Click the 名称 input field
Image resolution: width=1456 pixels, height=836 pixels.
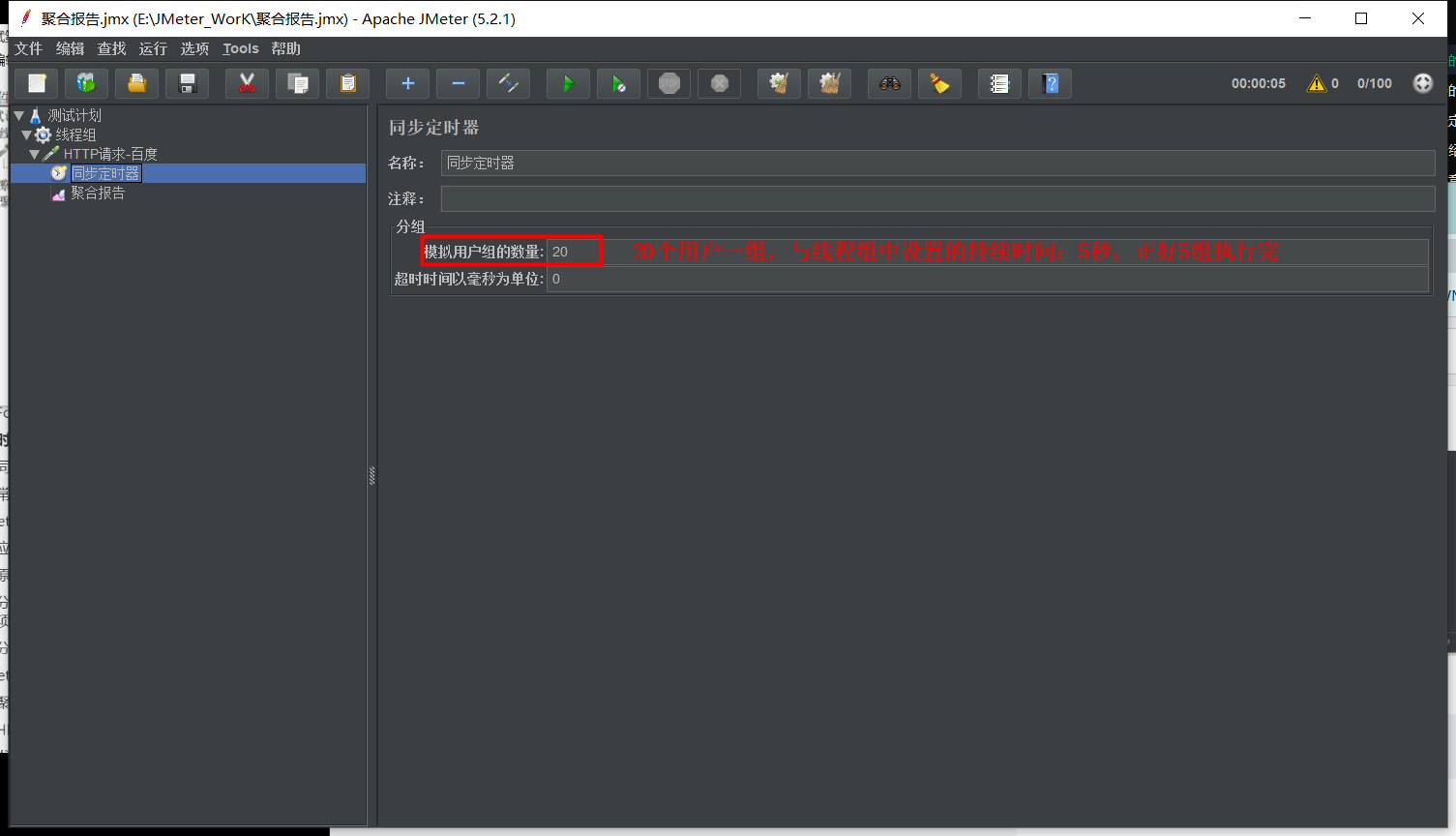coord(937,163)
